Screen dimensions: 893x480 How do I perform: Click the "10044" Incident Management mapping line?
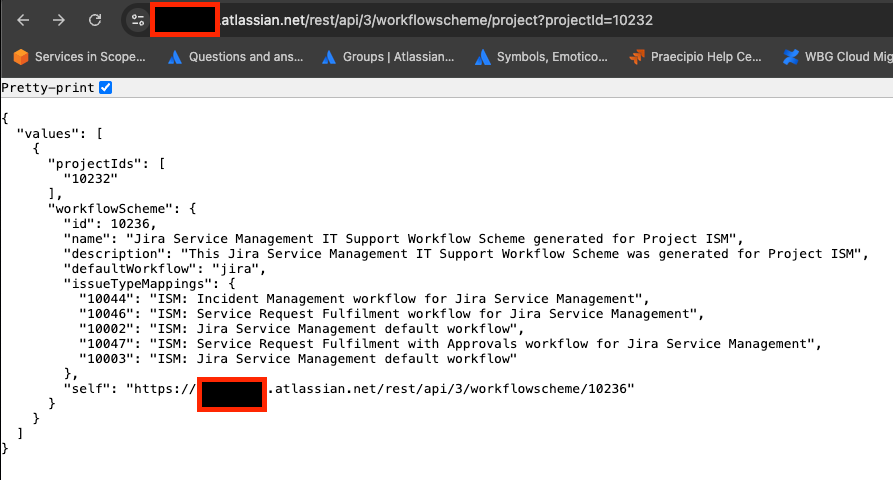tap(364, 298)
